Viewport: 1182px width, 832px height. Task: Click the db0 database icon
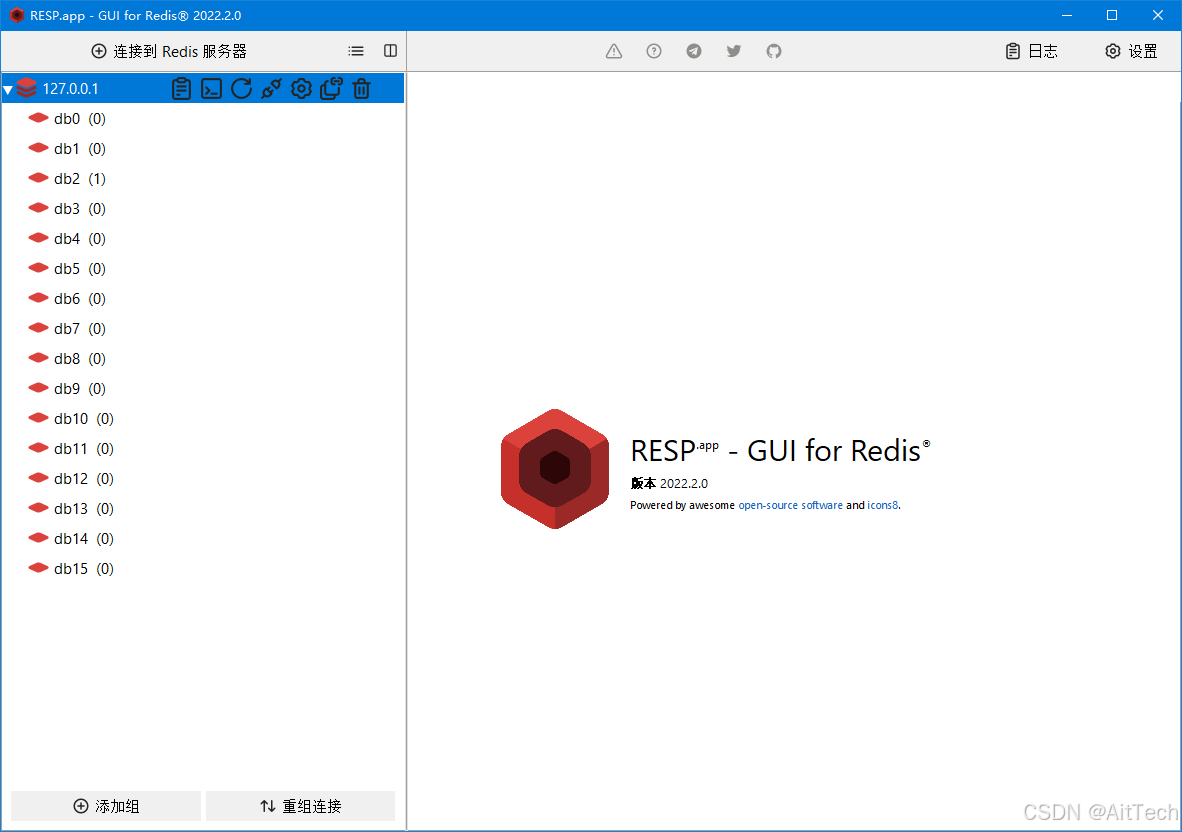click(x=38, y=118)
